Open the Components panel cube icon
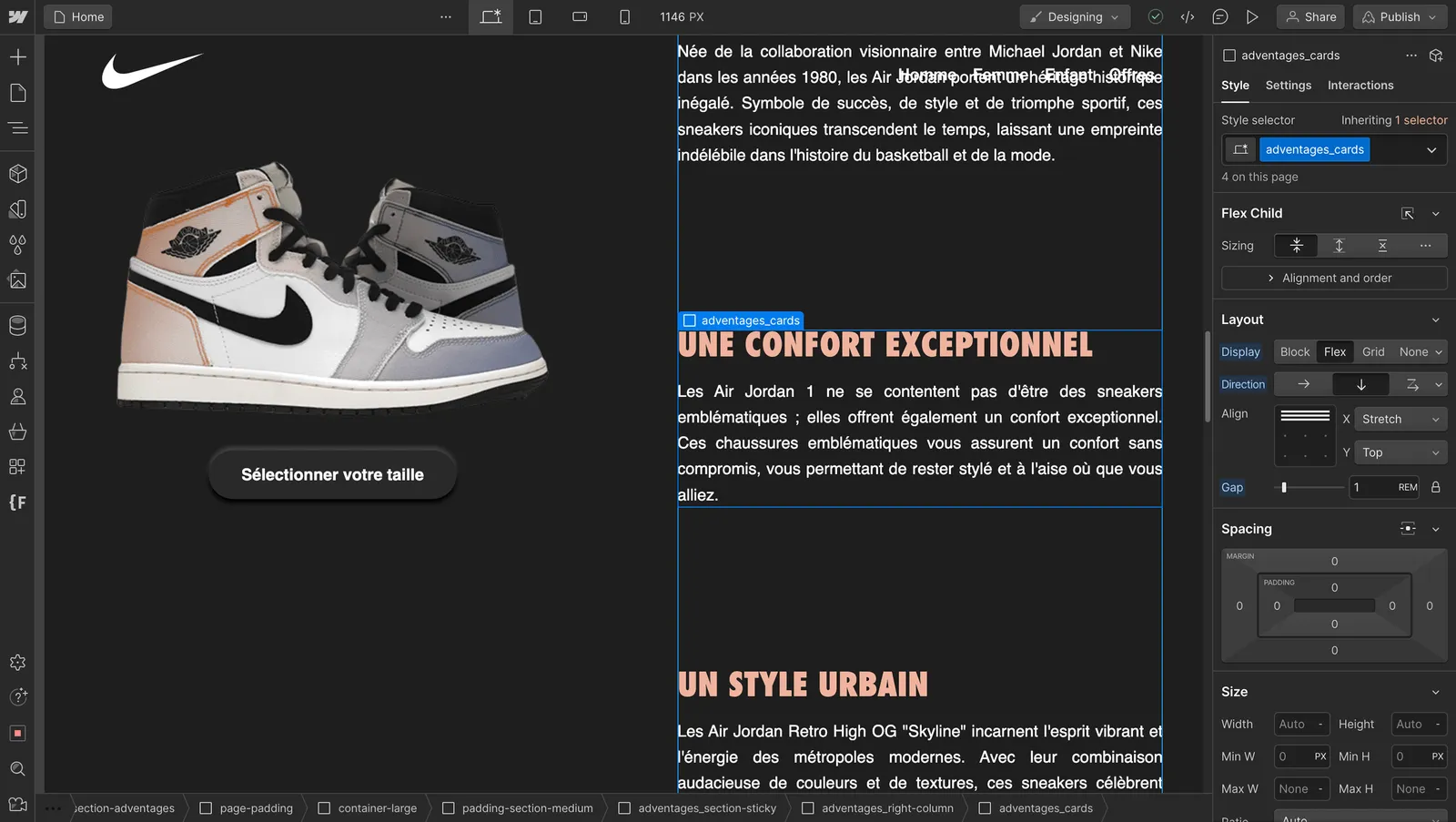The height and width of the screenshot is (822, 1456). (x=17, y=173)
